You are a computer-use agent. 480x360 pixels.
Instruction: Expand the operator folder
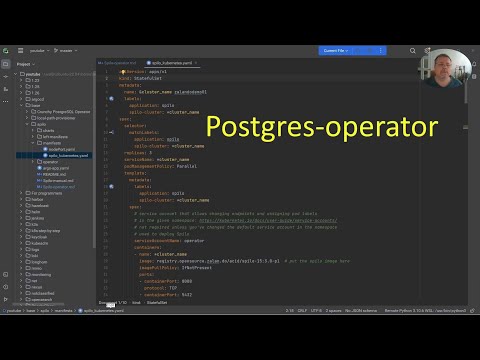(33, 162)
